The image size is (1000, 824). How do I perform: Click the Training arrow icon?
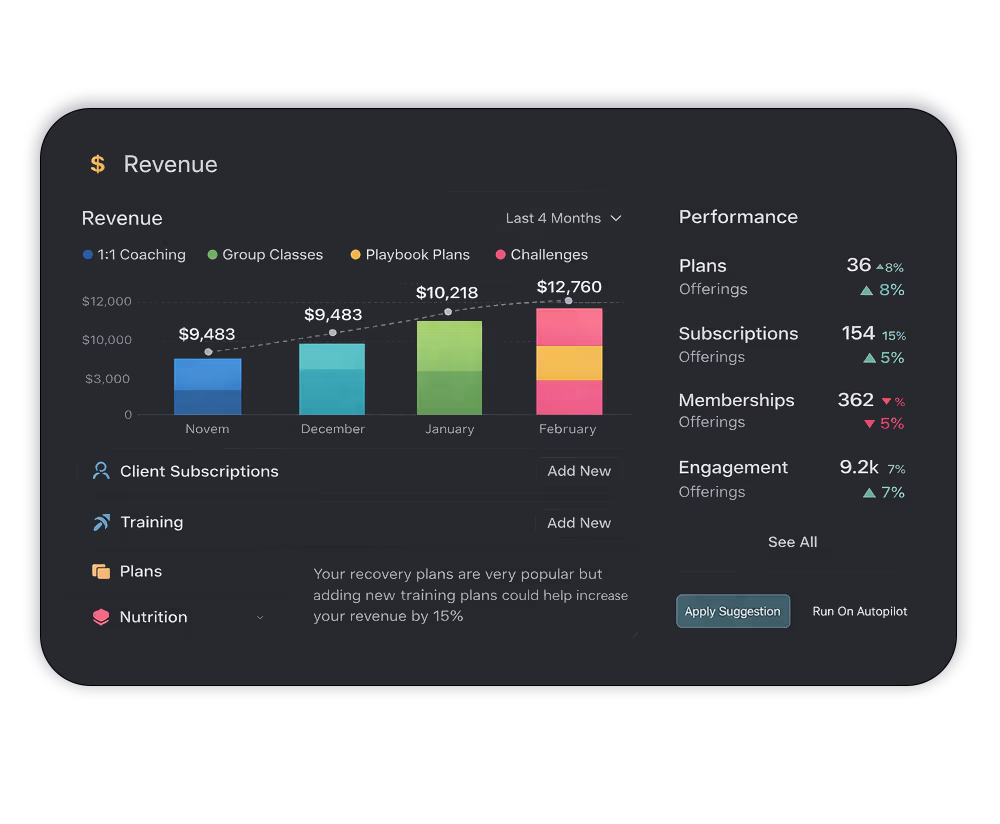[101, 522]
